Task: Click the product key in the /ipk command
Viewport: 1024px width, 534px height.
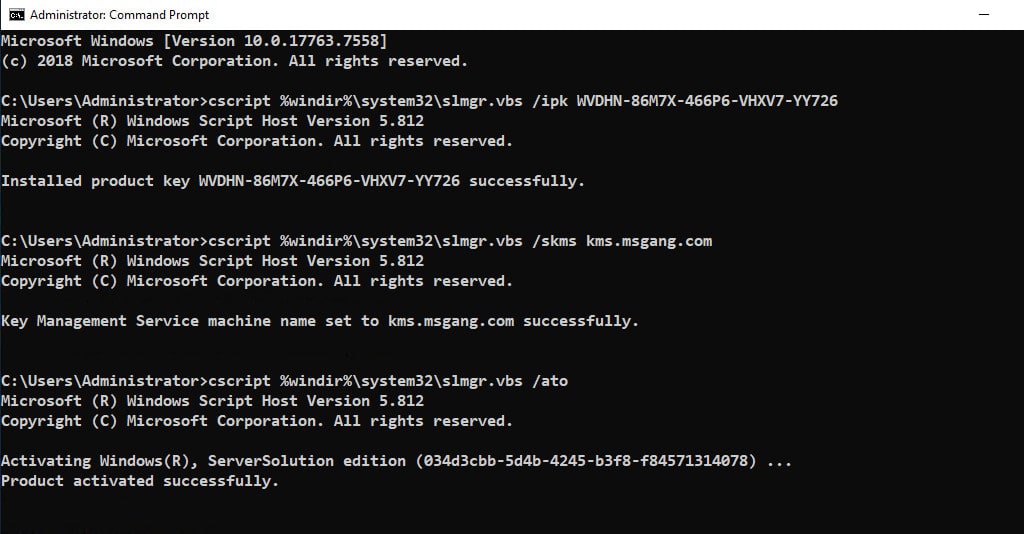Action: coord(707,101)
